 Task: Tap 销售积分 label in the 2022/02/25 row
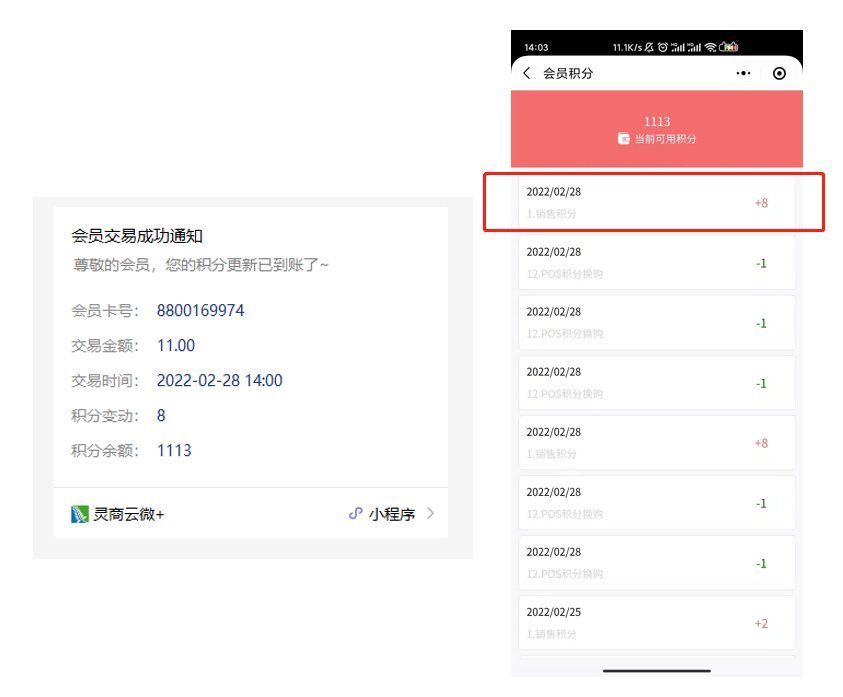pos(551,634)
